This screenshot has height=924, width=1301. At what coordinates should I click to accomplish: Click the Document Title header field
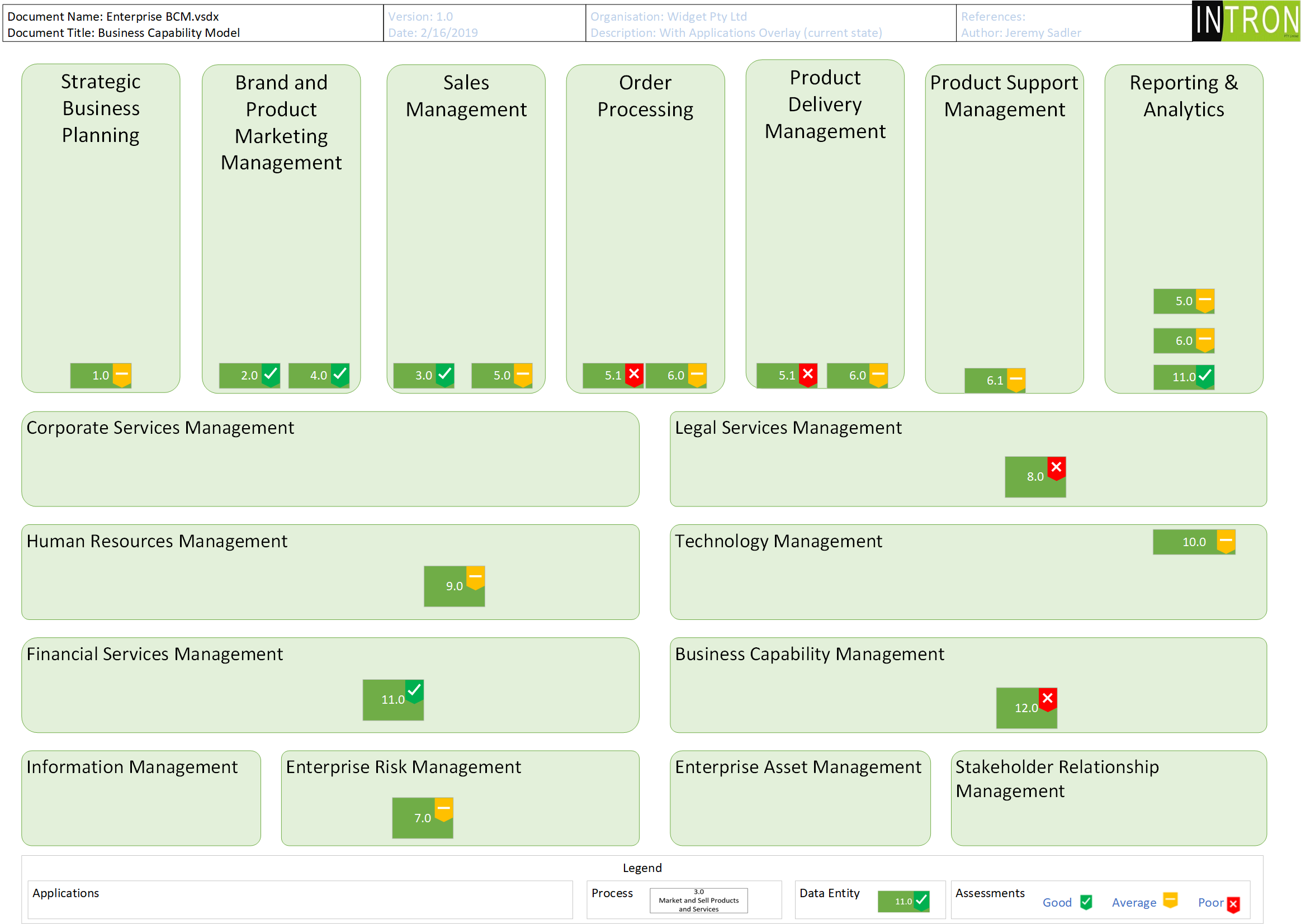pos(124,32)
